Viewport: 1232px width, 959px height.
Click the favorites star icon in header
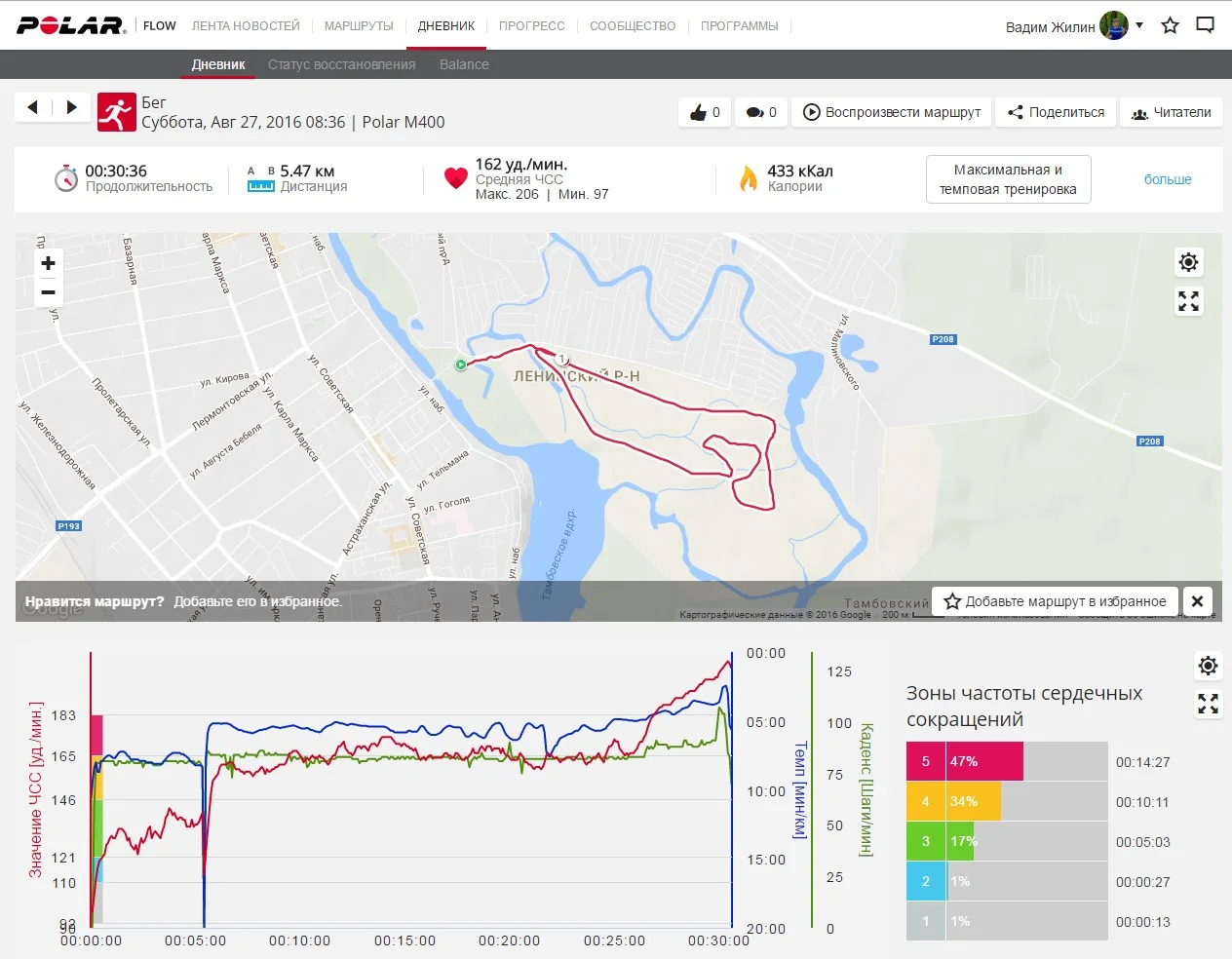[x=1170, y=26]
